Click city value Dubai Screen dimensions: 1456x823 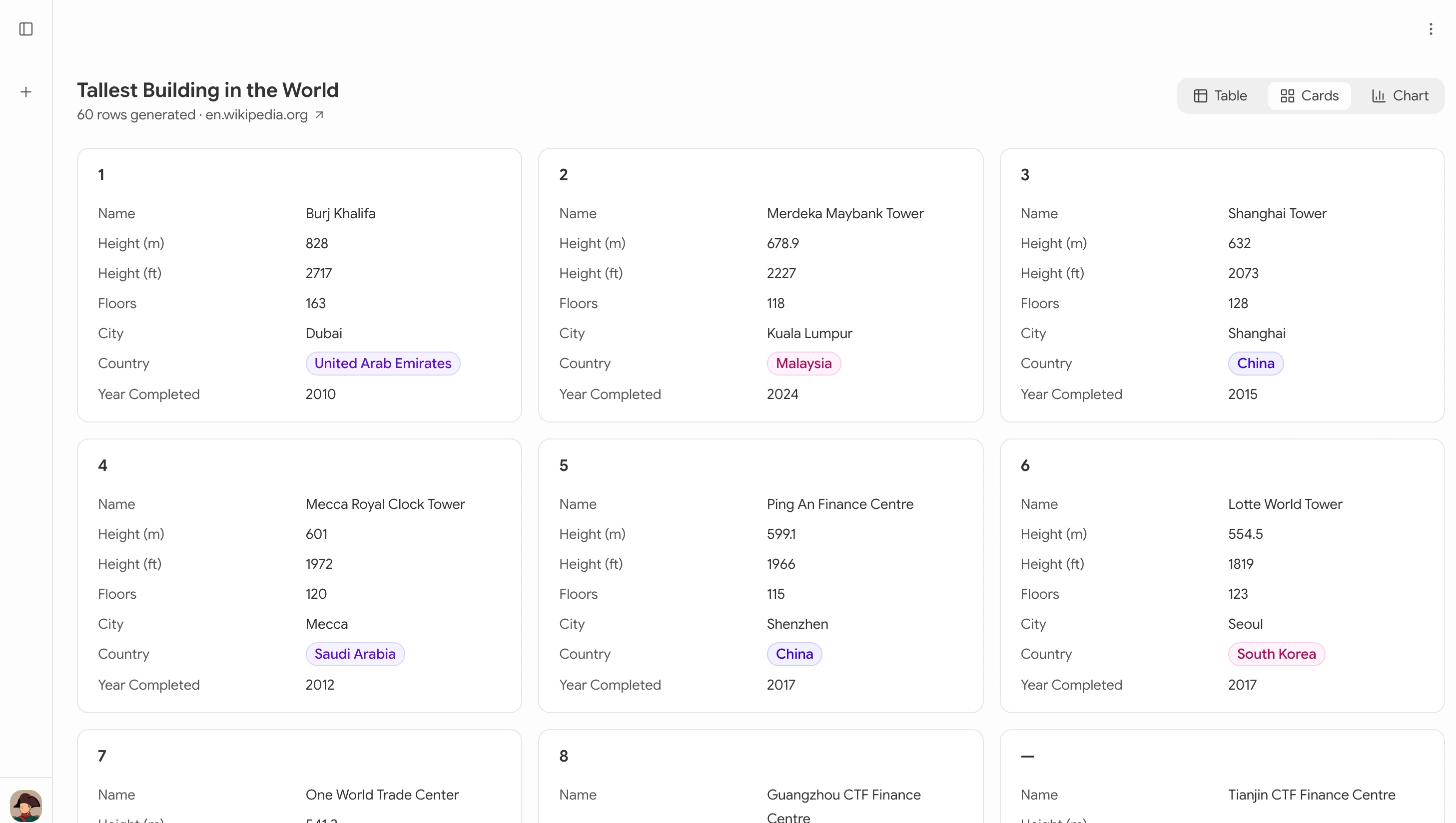click(x=323, y=334)
